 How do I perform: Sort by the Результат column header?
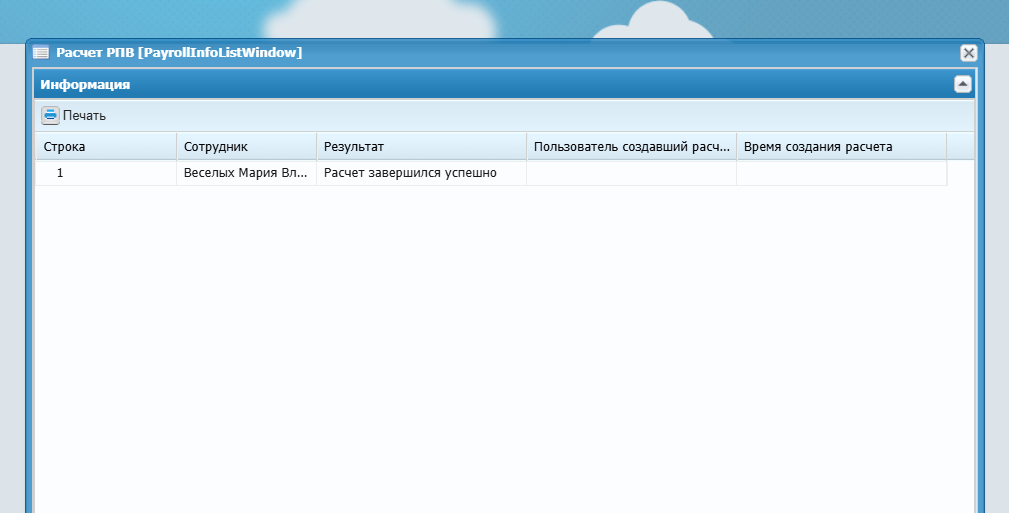coord(421,147)
